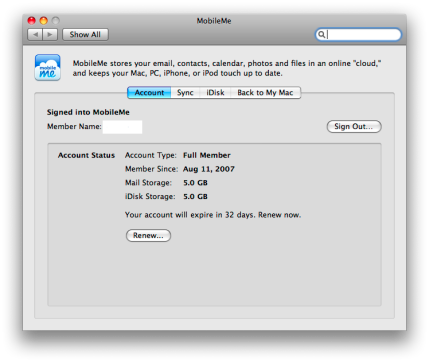Screen dimensions: 429x362
Task: Click the 'Full Member' account type value
Action: [x=207, y=155]
